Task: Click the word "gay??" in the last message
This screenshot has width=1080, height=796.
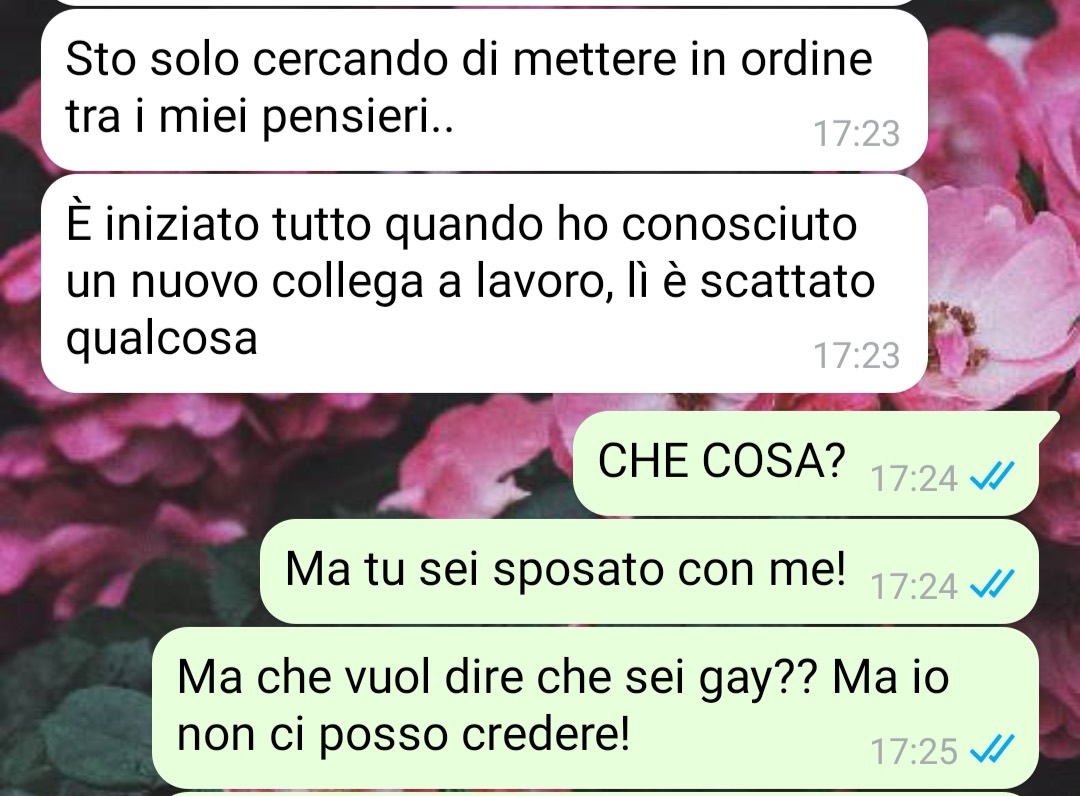Action: click(758, 678)
